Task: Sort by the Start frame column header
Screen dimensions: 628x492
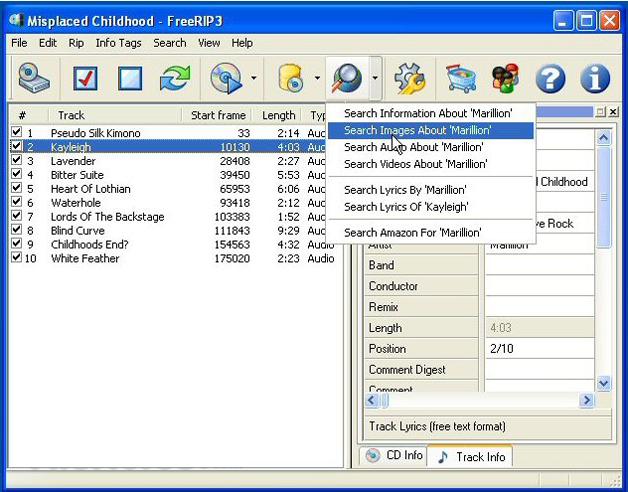Action: (x=217, y=115)
